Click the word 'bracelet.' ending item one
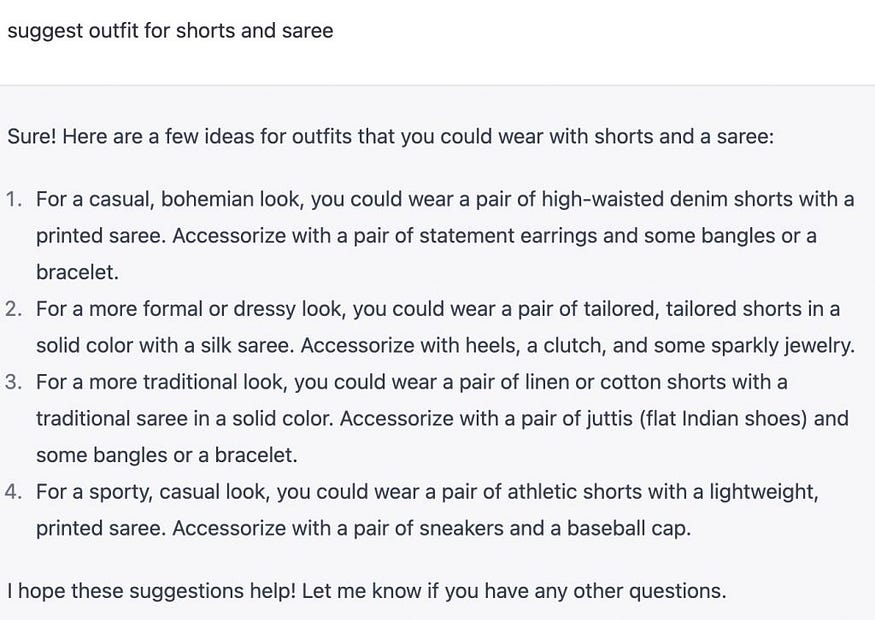This screenshot has width=875, height=620. 78,272
